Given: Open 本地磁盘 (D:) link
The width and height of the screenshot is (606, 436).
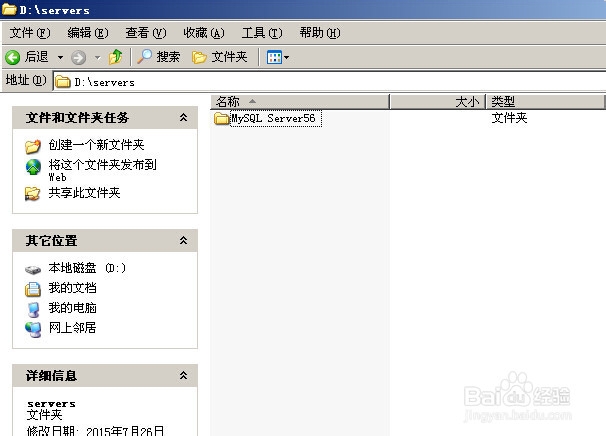Looking at the screenshot, I should 87,268.
